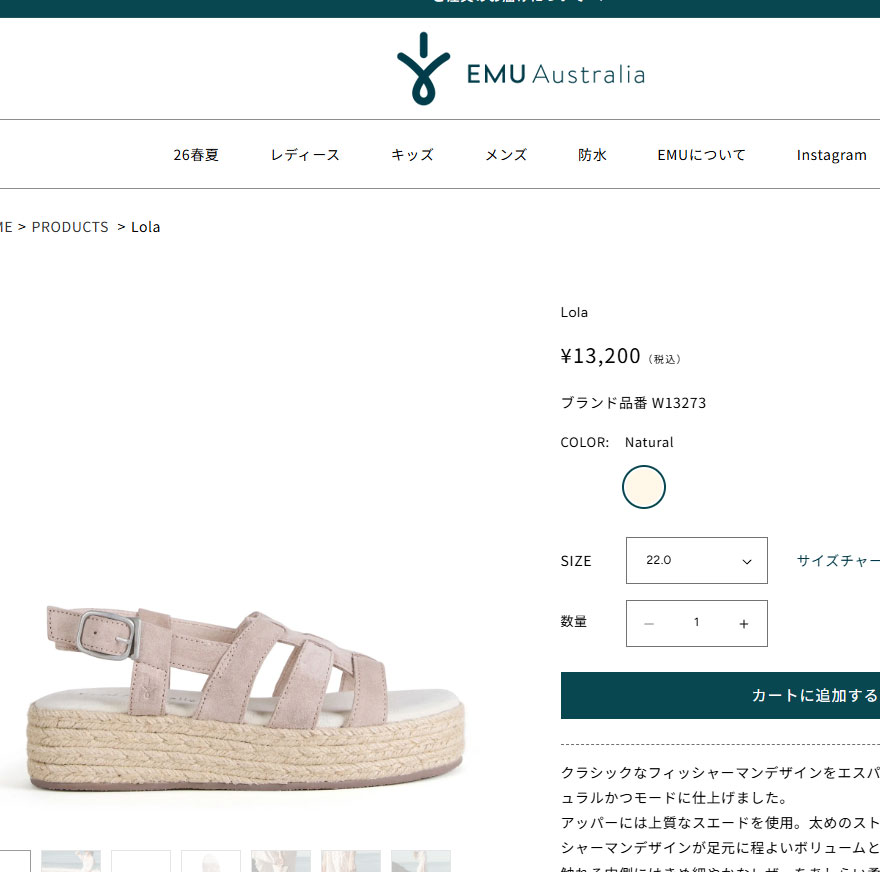The image size is (880, 872).
Task: Open the サイズチャート size chart link
Action: 838,561
